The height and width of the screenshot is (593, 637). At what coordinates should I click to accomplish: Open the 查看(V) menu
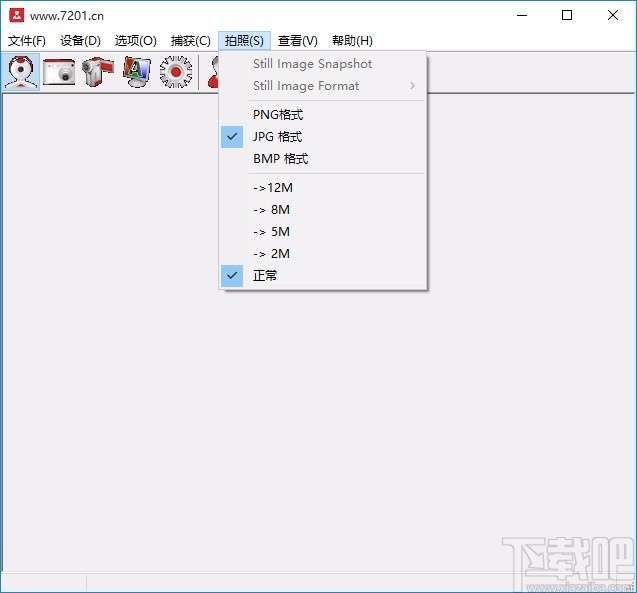click(298, 41)
